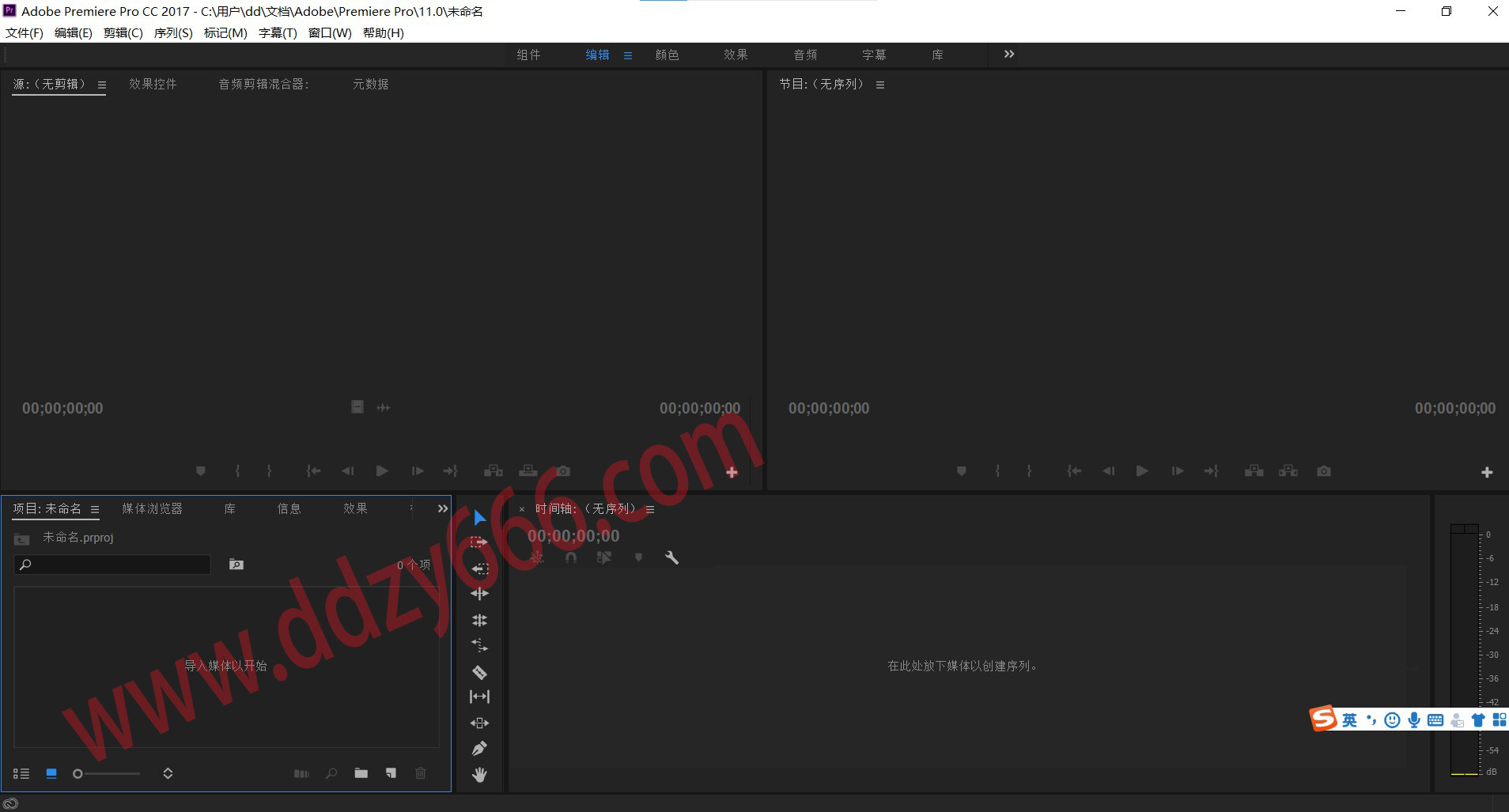Viewport: 1509px width, 812px height.
Task: Open the project panel menu
Action: (x=95, y=509)
